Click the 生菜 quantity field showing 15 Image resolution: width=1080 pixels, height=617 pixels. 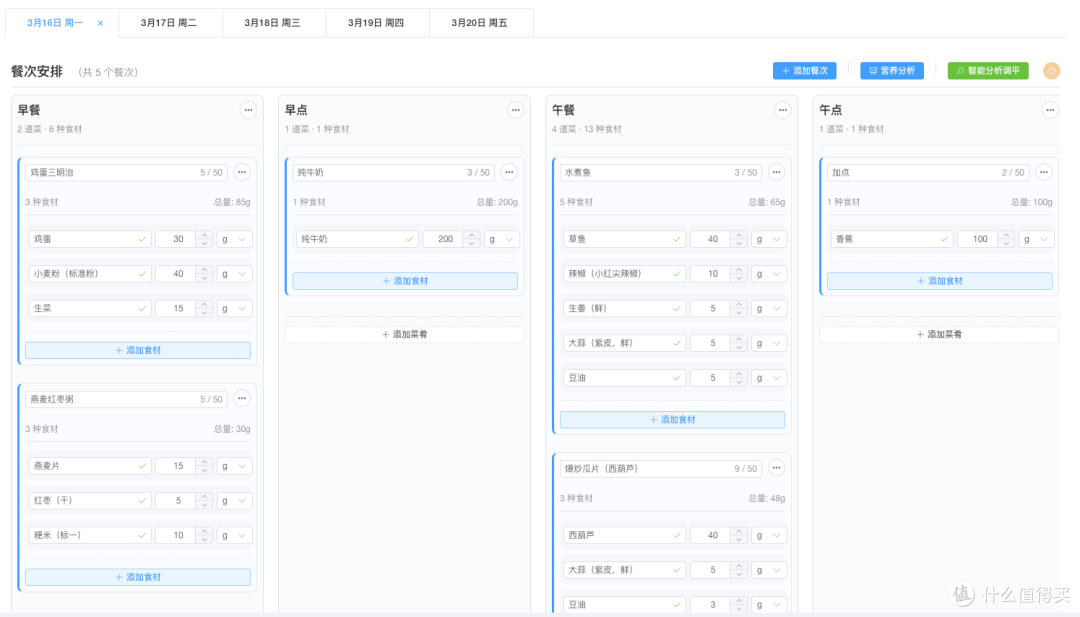click(x=178, y=308)
